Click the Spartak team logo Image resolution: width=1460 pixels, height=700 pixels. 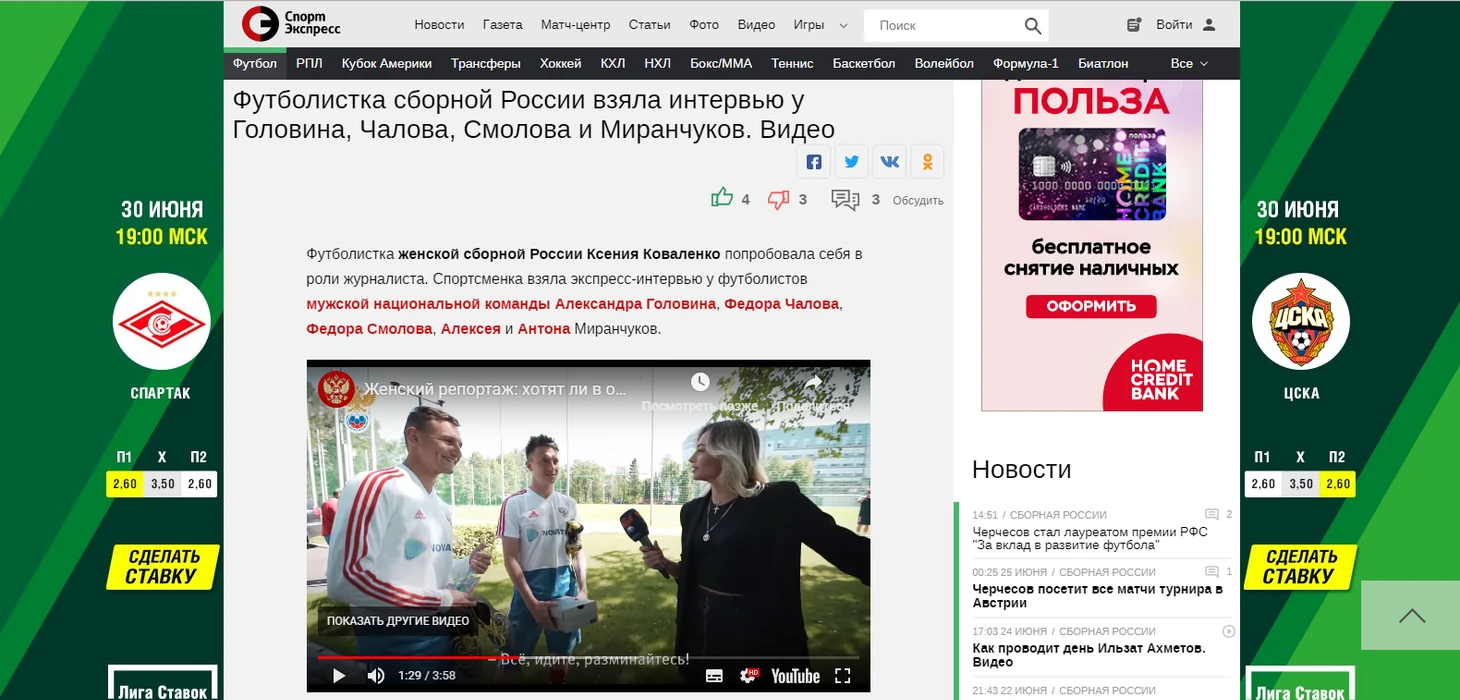click(161, 321)
